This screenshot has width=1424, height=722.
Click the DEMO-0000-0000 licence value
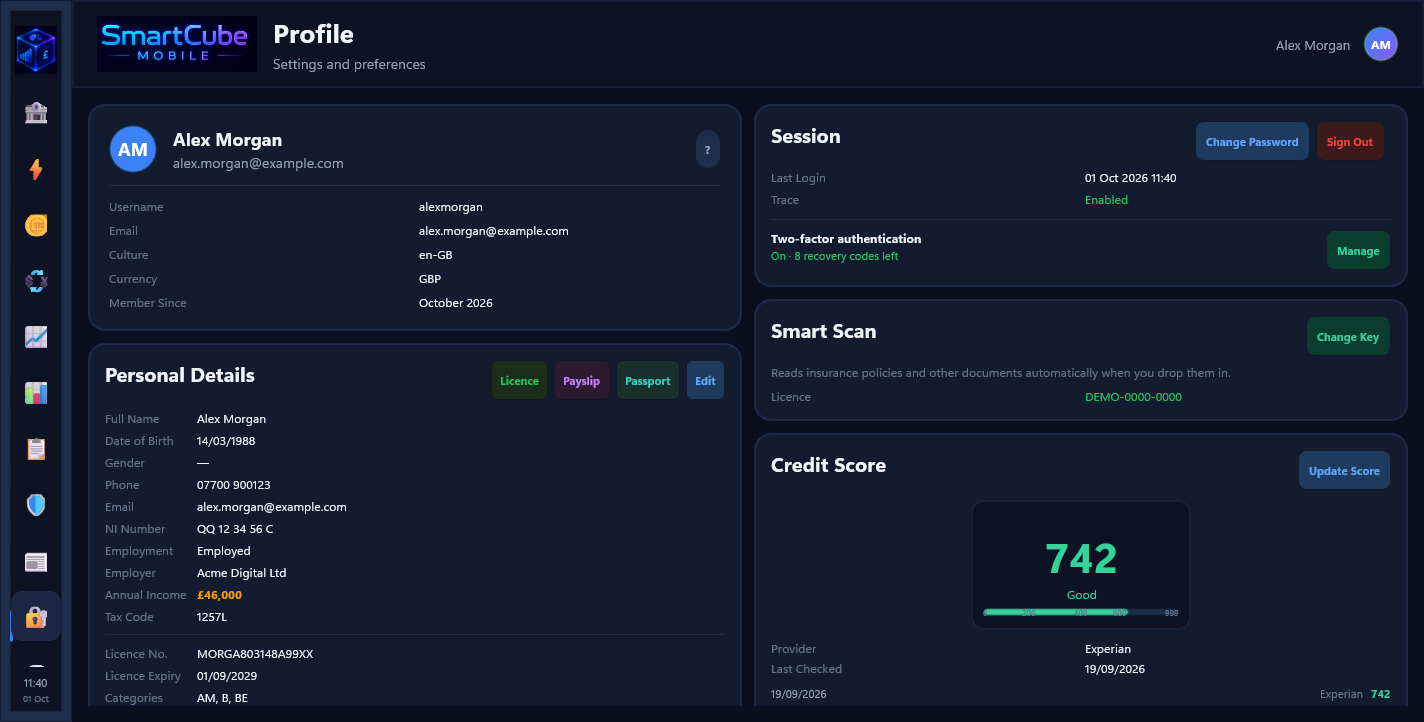point(1133,397)
